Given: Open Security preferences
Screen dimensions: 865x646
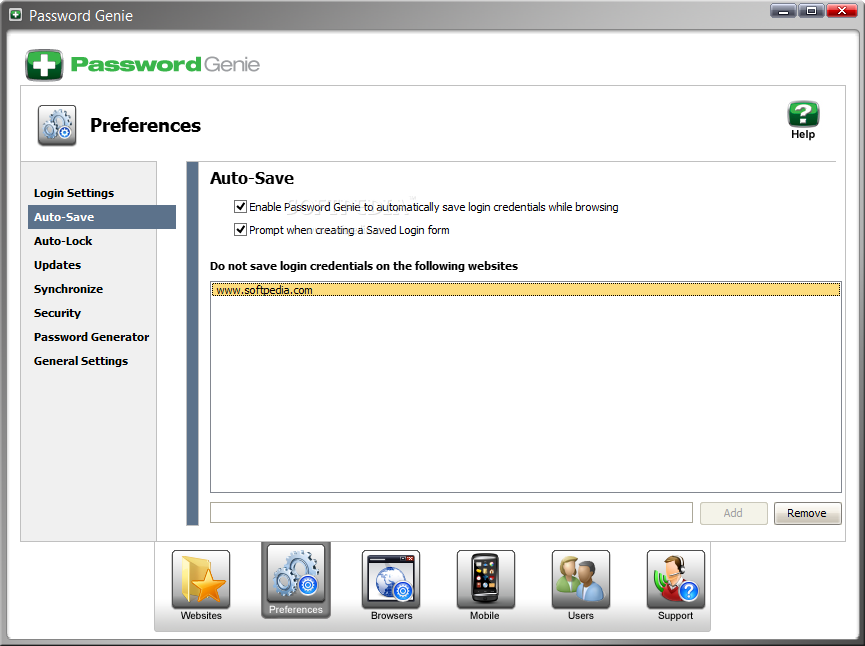Looking at the screenshot, I should coord(57,313).
